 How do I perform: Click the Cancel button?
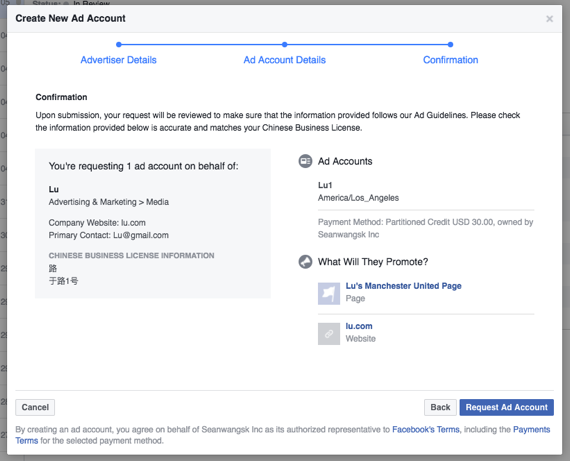click(x=35, y=407)
